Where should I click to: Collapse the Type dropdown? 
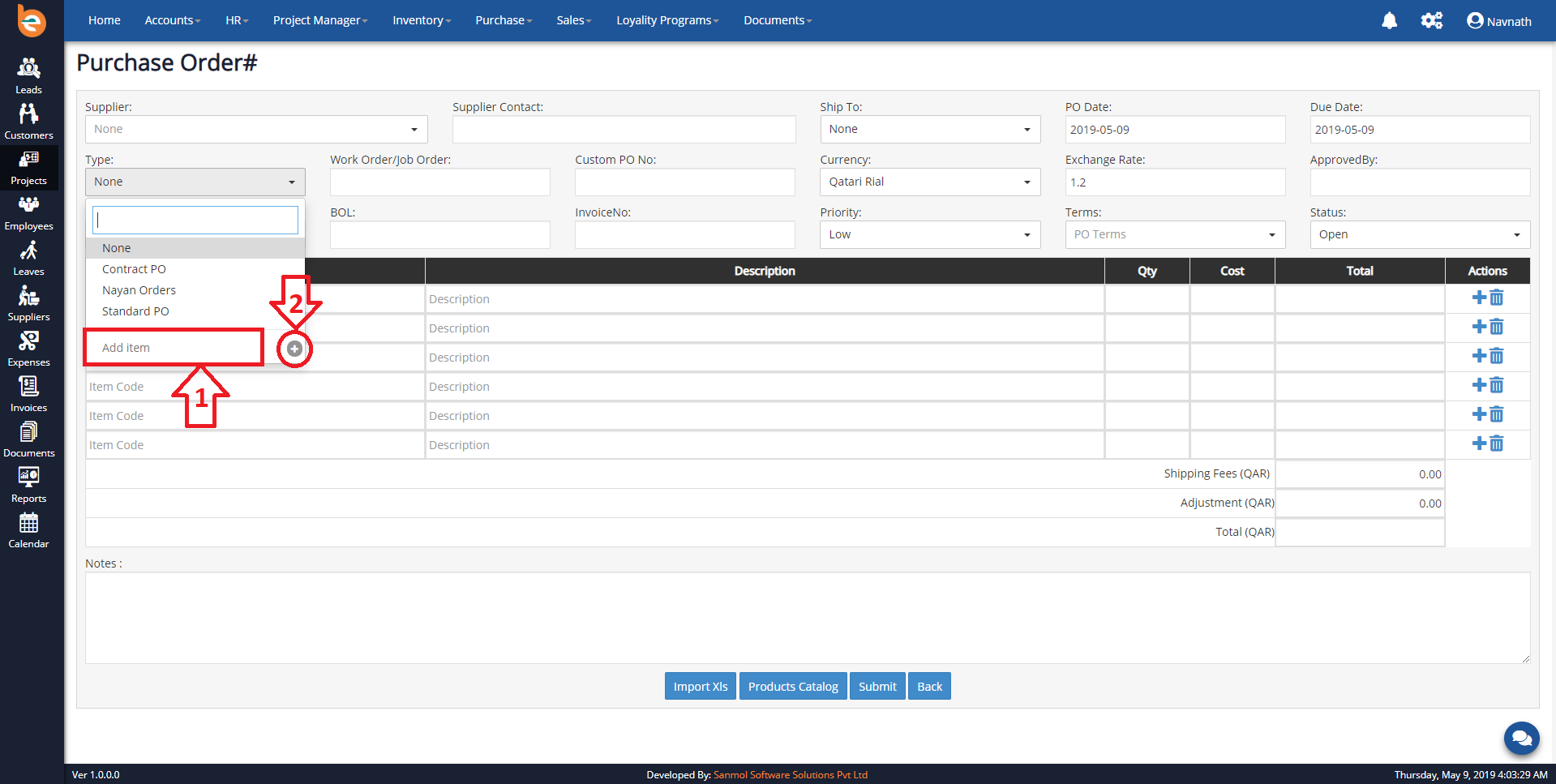[x=195, y=182]
